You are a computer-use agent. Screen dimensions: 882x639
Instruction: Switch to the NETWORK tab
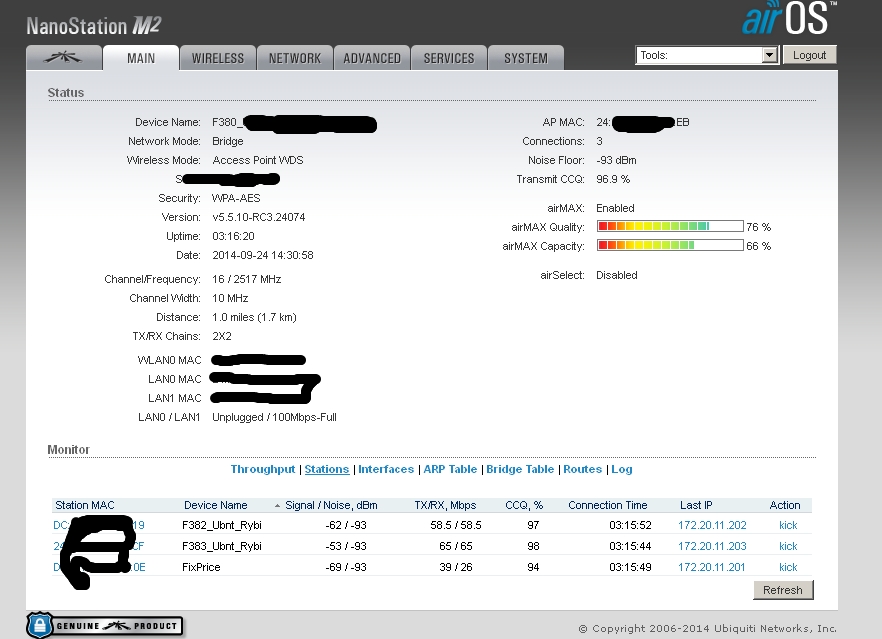[294, 58]
